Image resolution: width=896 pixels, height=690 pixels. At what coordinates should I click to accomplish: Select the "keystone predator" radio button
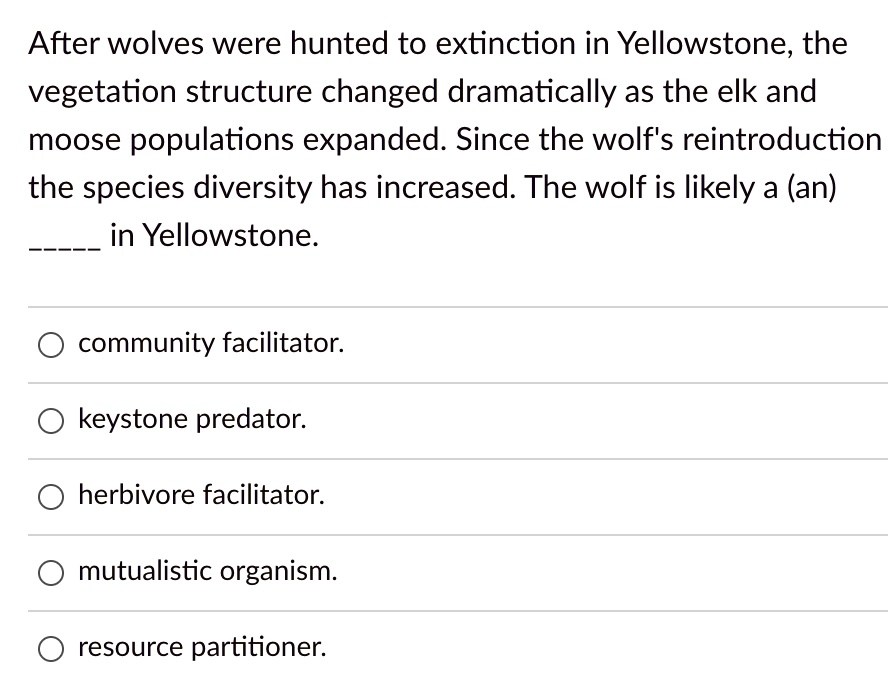click(50, 421)
